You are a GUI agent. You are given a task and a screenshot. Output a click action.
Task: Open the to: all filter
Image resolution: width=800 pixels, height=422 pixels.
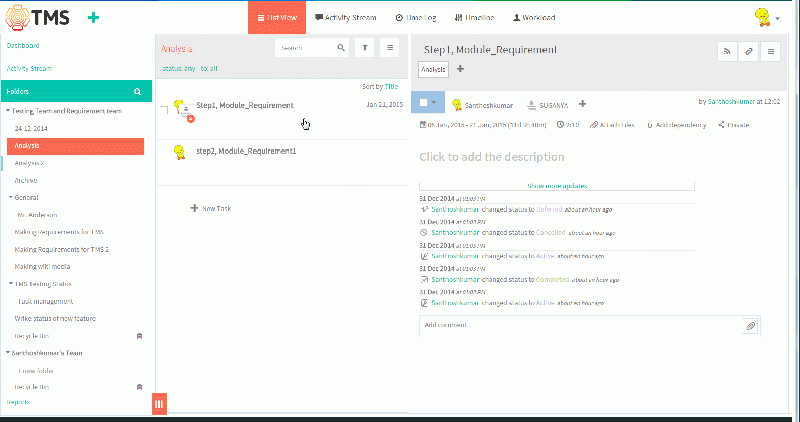point(209,68)
